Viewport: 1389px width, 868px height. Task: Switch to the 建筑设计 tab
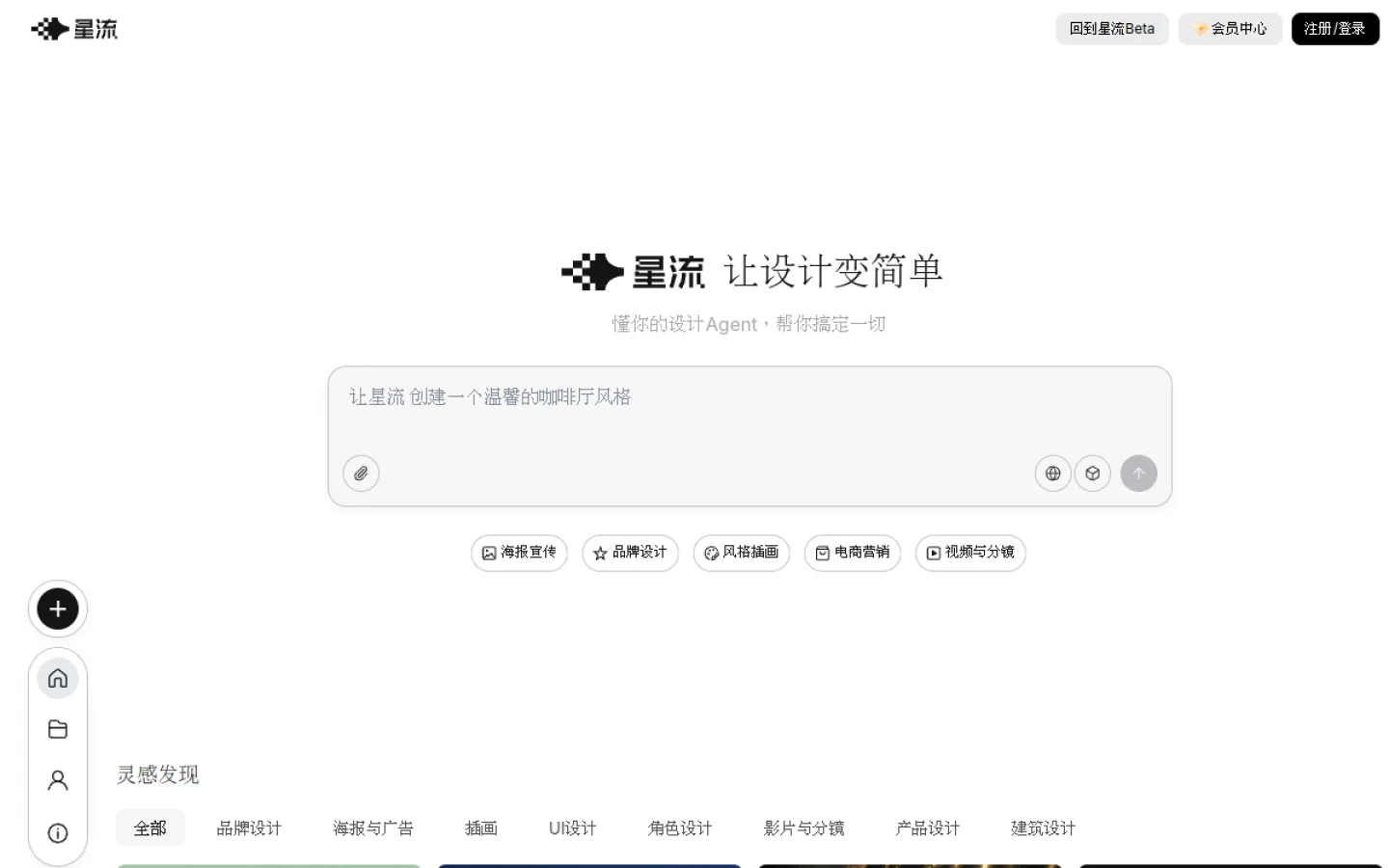pos(1043,828)
